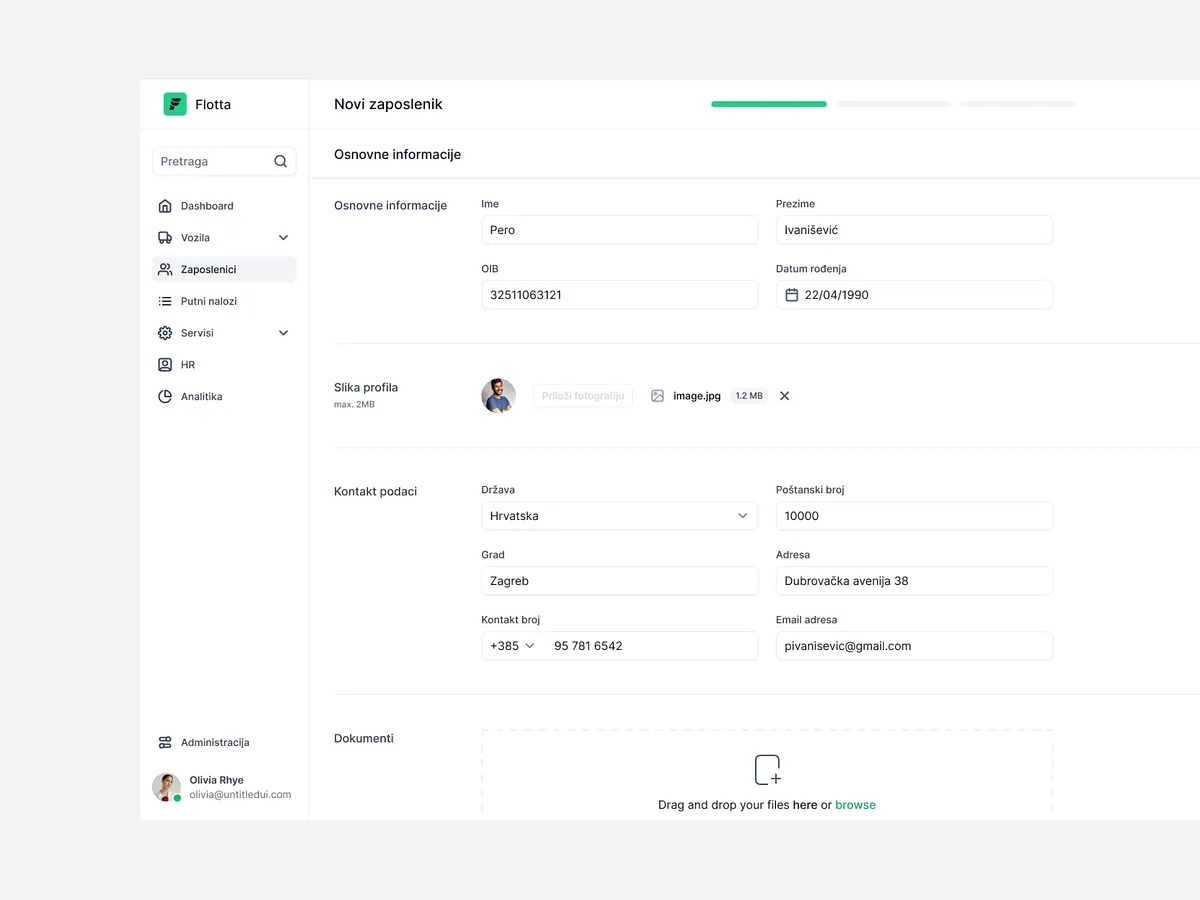Click the search magnifier in Pretraga field
The image size is (1200, 900).
pos(280,161)
